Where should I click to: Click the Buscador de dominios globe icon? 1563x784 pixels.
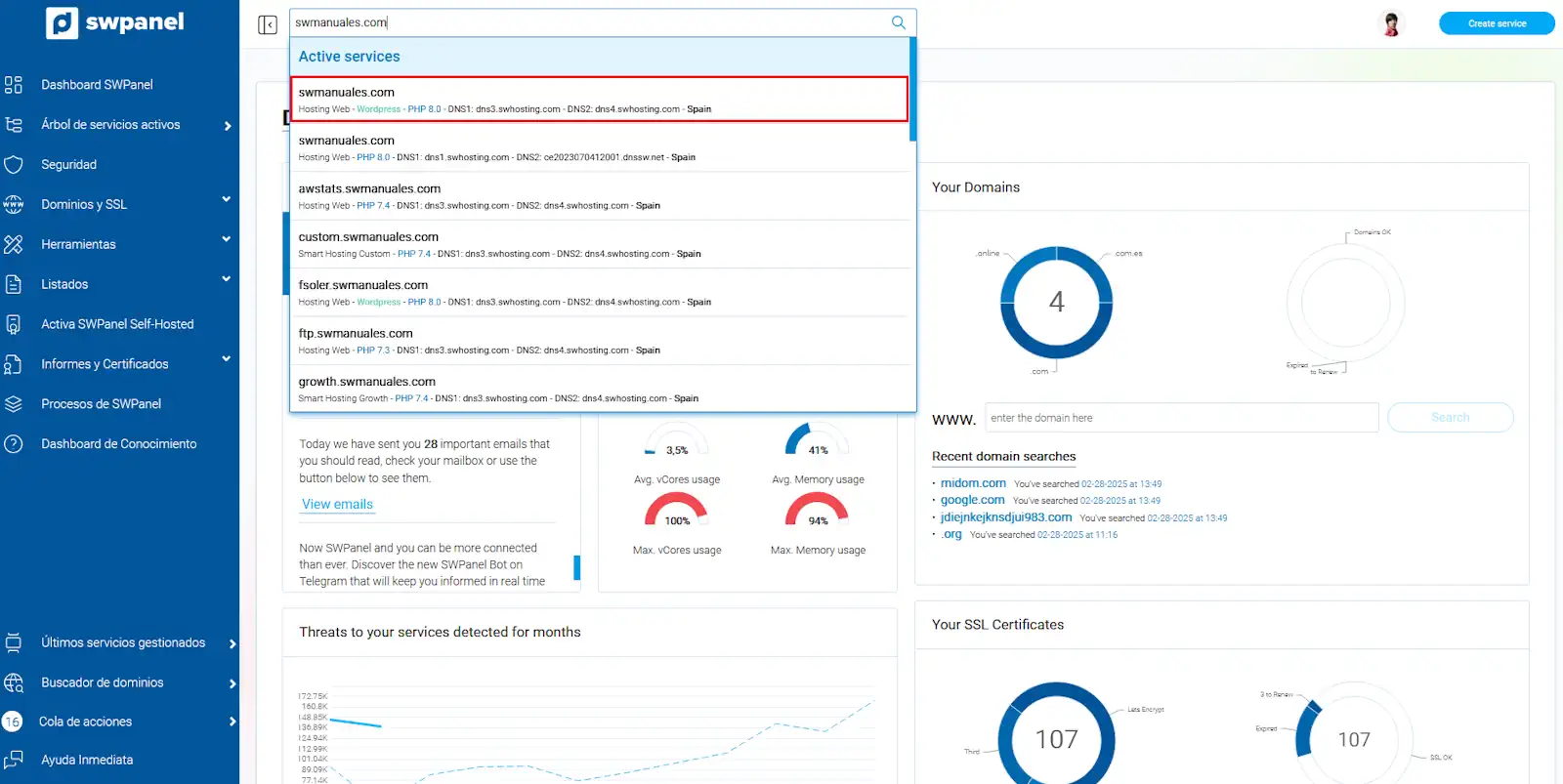tap(14, 682)
